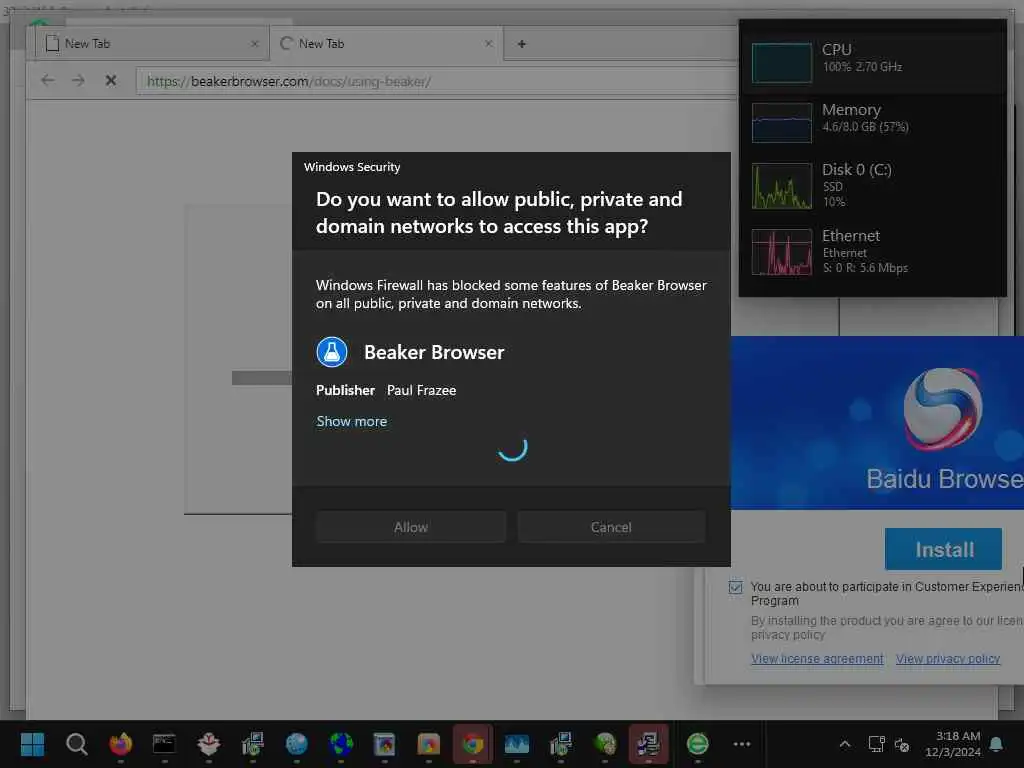Expand hidden system tray icons chevron
1024x768 pixels.
[x=844, y=744]
